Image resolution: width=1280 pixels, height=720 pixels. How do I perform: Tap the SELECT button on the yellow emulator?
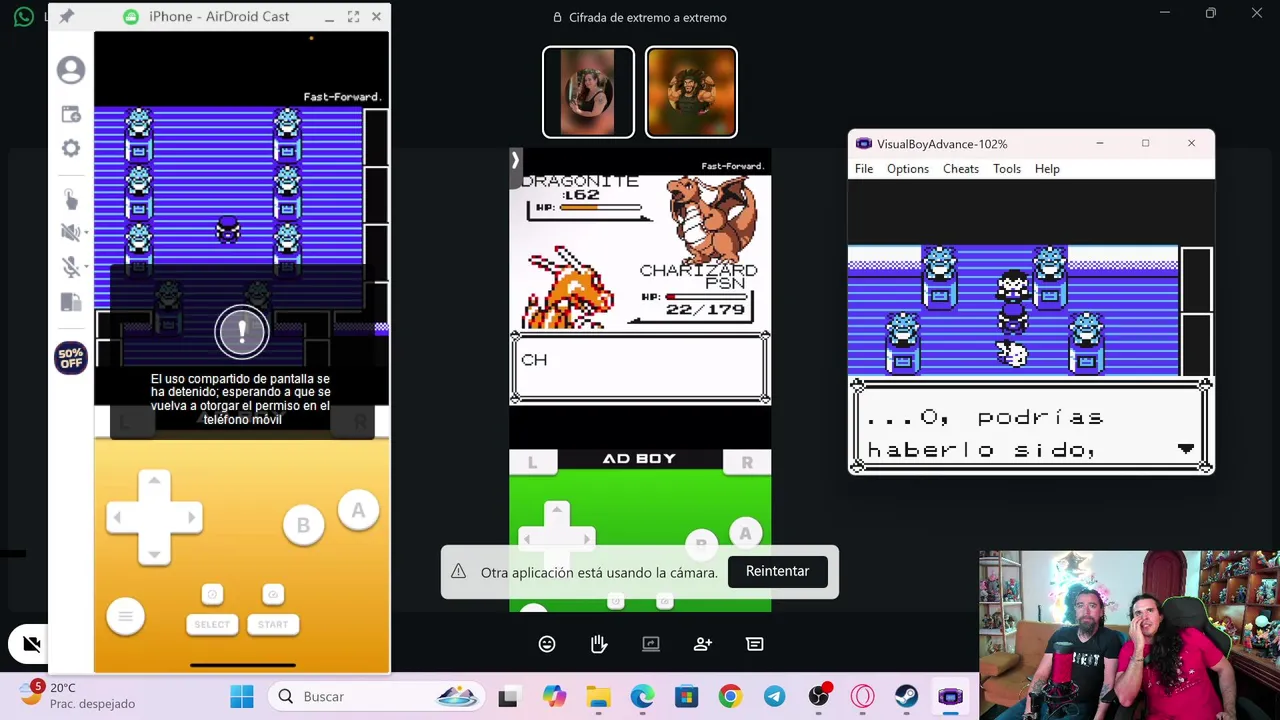[x=212, y=624]
